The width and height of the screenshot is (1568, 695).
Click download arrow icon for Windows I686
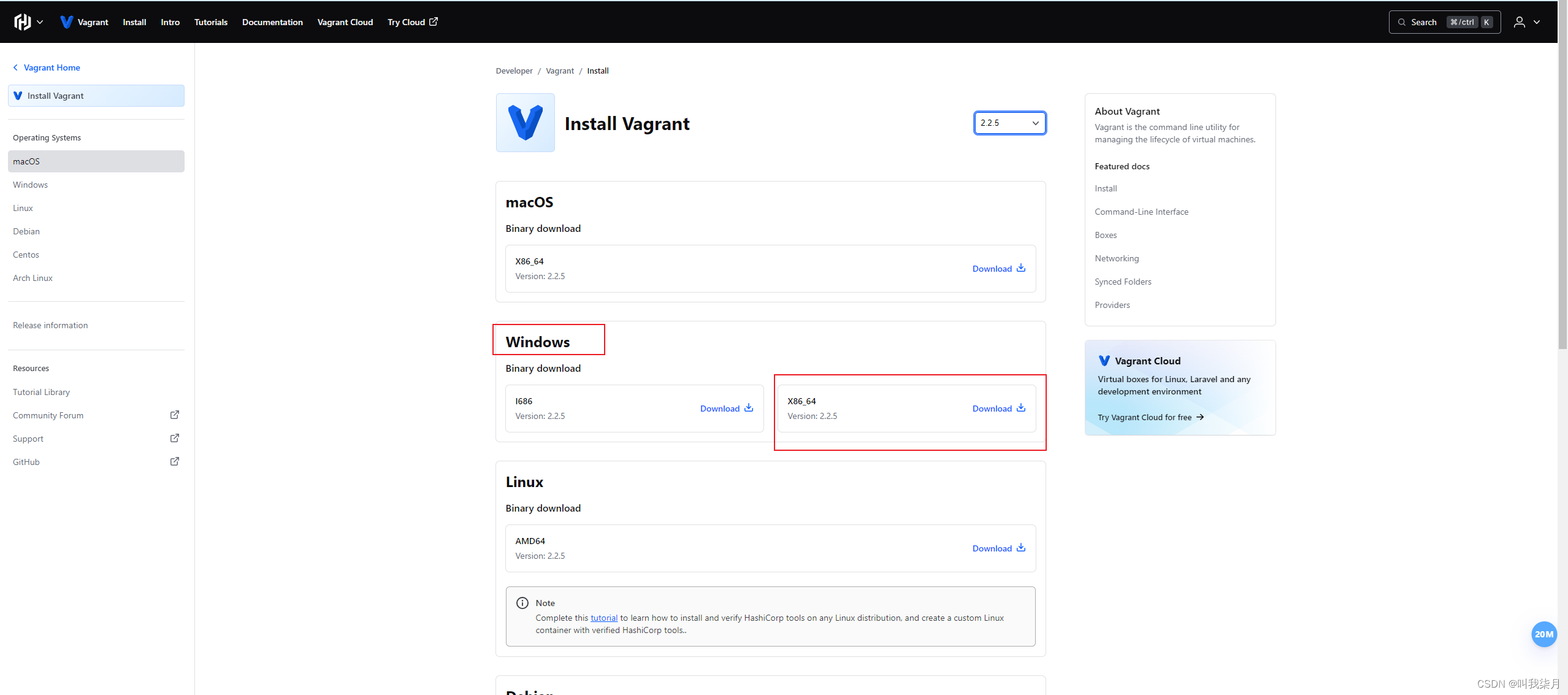click(x=749, y=408)
